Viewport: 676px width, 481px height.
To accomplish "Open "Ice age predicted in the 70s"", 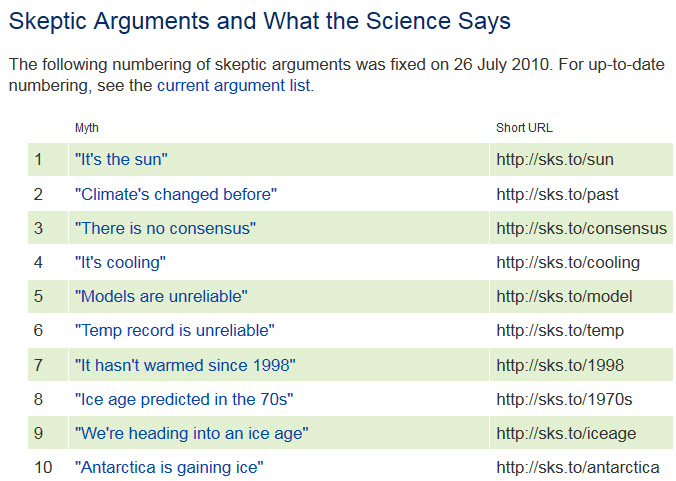I will coord(184,399).
